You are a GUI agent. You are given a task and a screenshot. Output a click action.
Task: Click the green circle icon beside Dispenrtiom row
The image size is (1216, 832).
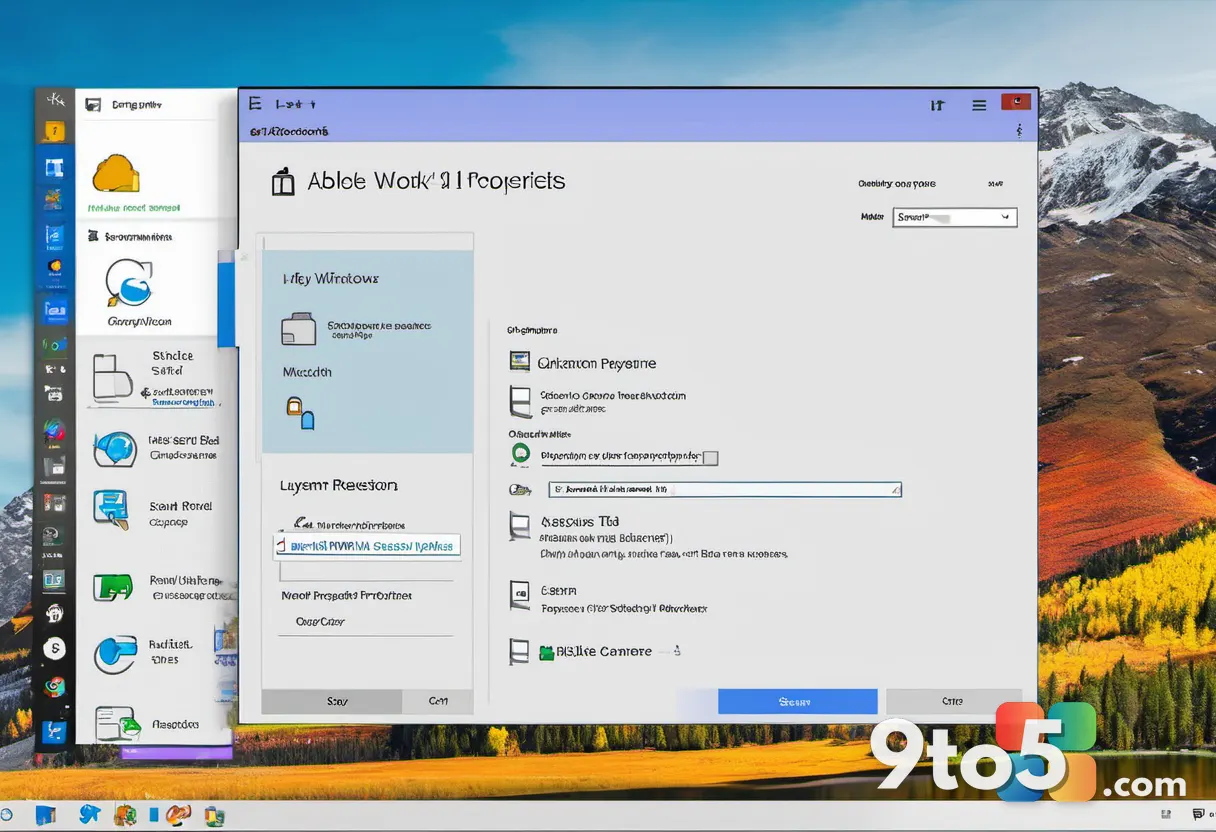(x=520, y=455)
